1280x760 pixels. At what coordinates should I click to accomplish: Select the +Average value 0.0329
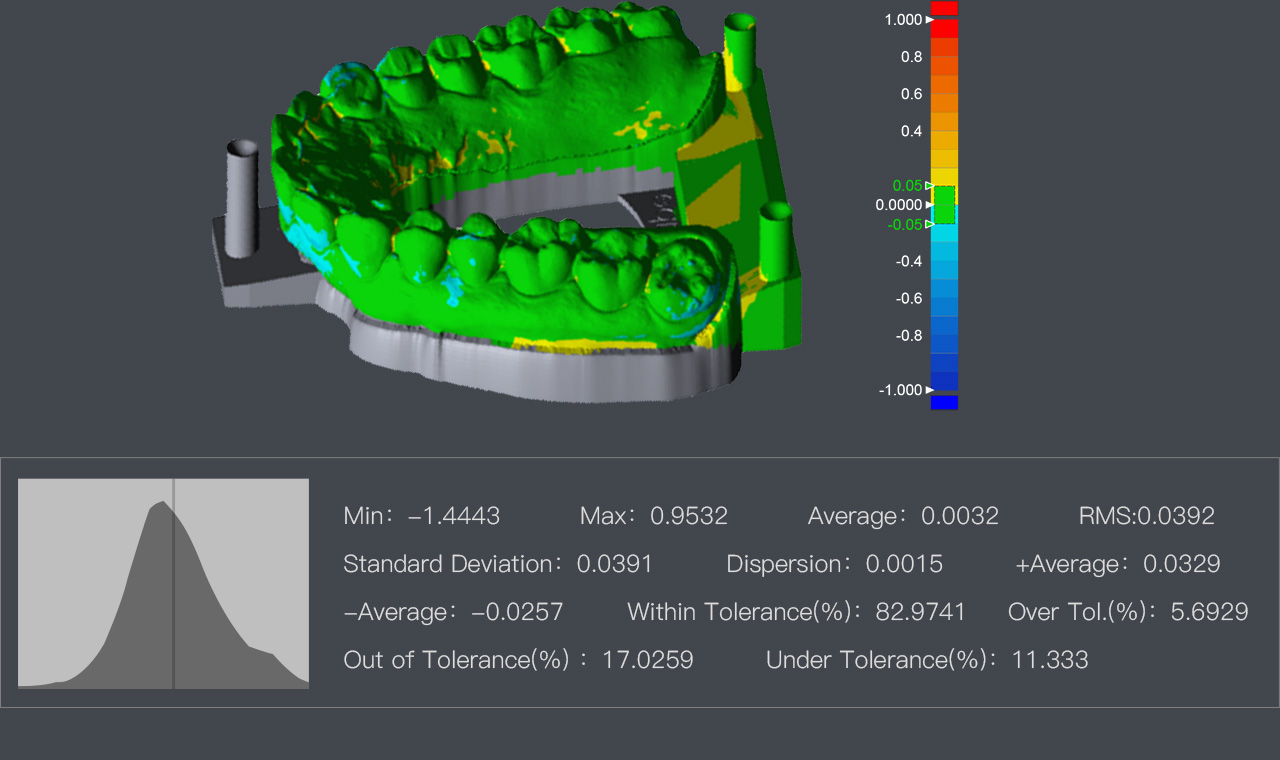click(1181, 564)
